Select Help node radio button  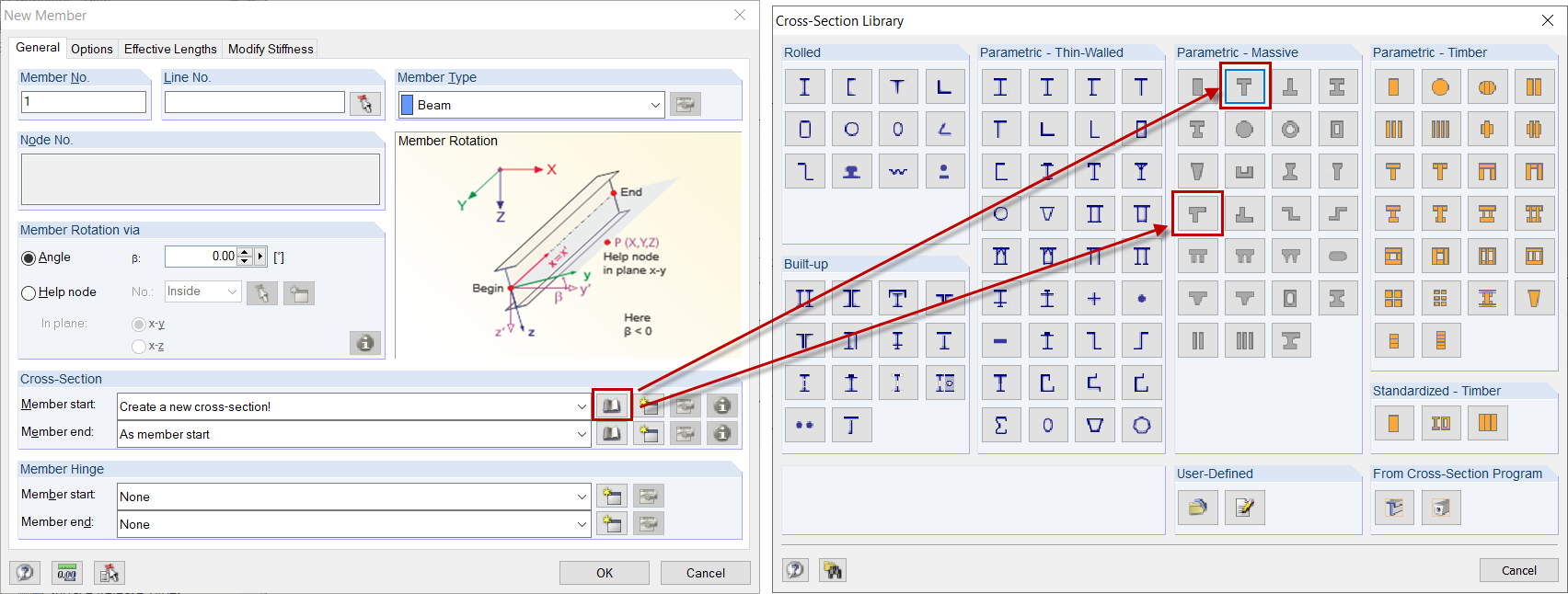coord(29,293)
